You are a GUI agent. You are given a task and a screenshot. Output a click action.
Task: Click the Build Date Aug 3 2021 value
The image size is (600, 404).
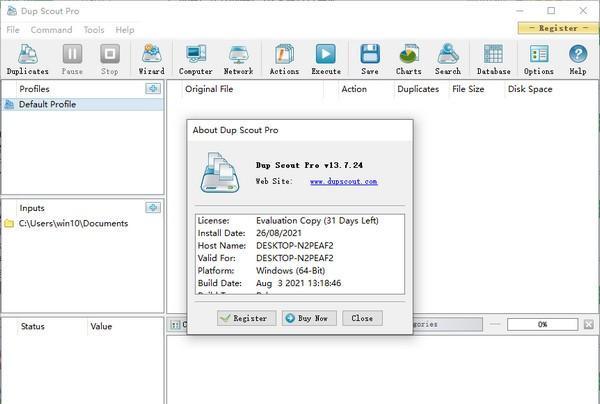298,283
